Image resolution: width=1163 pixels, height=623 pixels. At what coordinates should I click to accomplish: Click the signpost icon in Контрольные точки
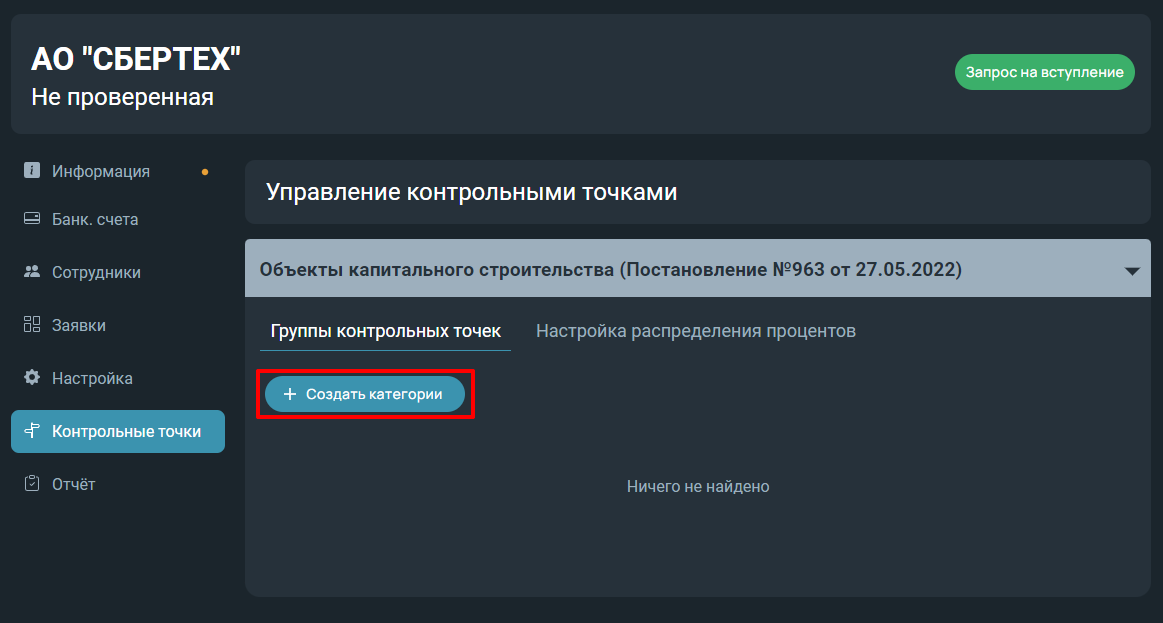[x=32, y=431]
